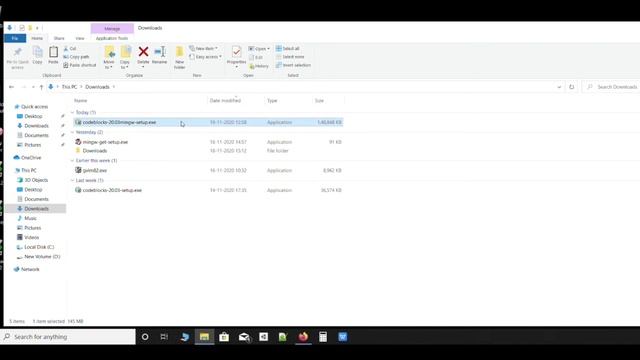Collapse the Yesterday group
Image resolution: width=640 pixels, height=360 pixels.
pyautogui.click(x=72, y=132)
